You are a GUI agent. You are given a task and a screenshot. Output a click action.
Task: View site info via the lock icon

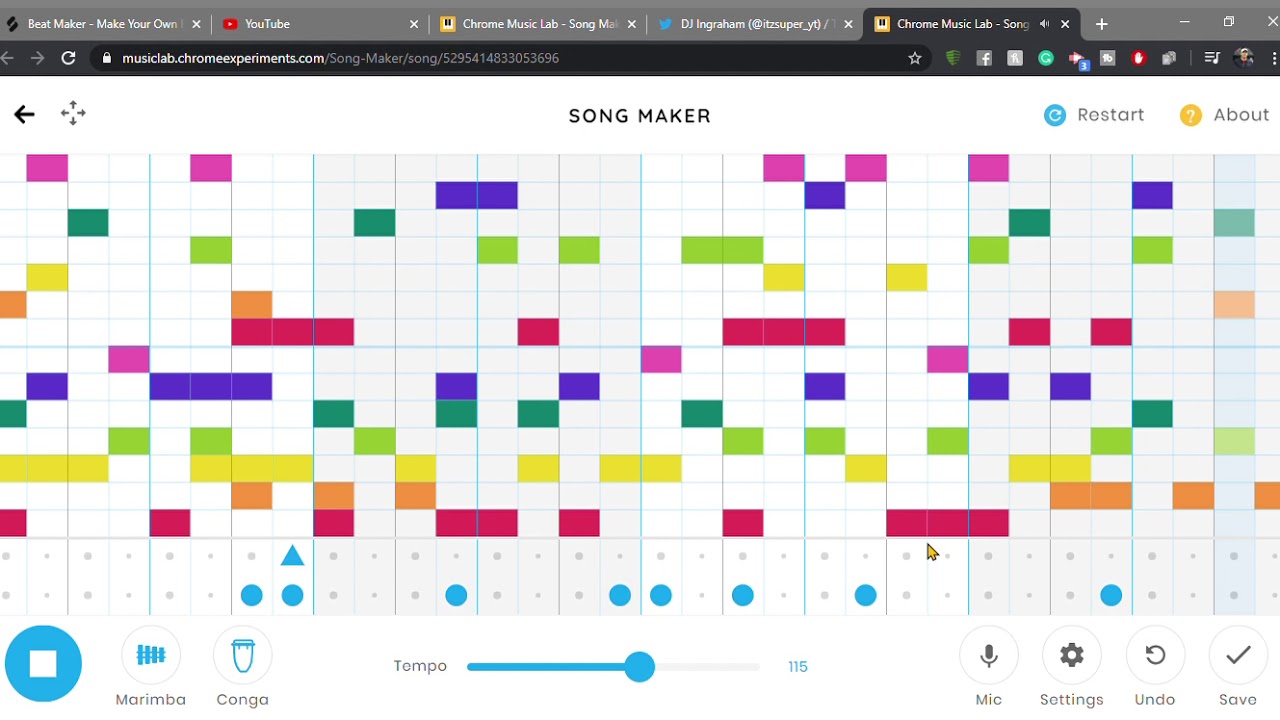pyautogui.click(x=107, y=58)
